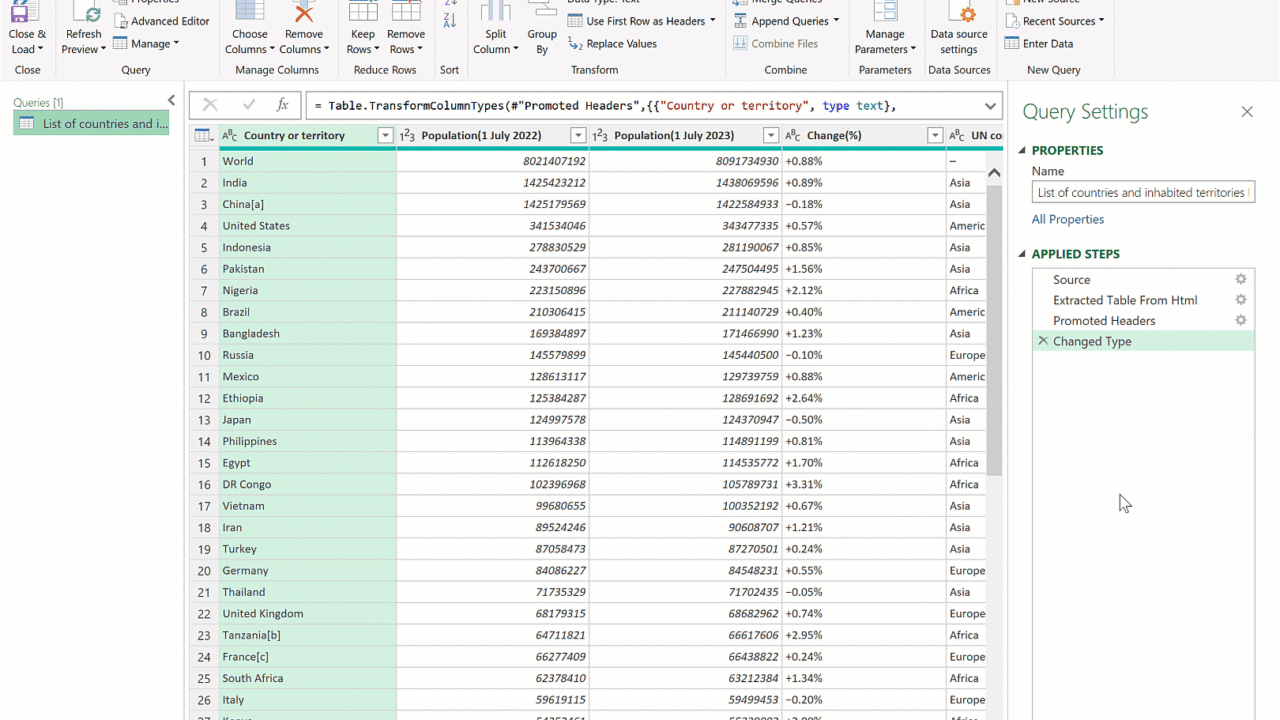Click the Data source settings icon
This screenshot has width=1280, height=720.
coord(958,13)
